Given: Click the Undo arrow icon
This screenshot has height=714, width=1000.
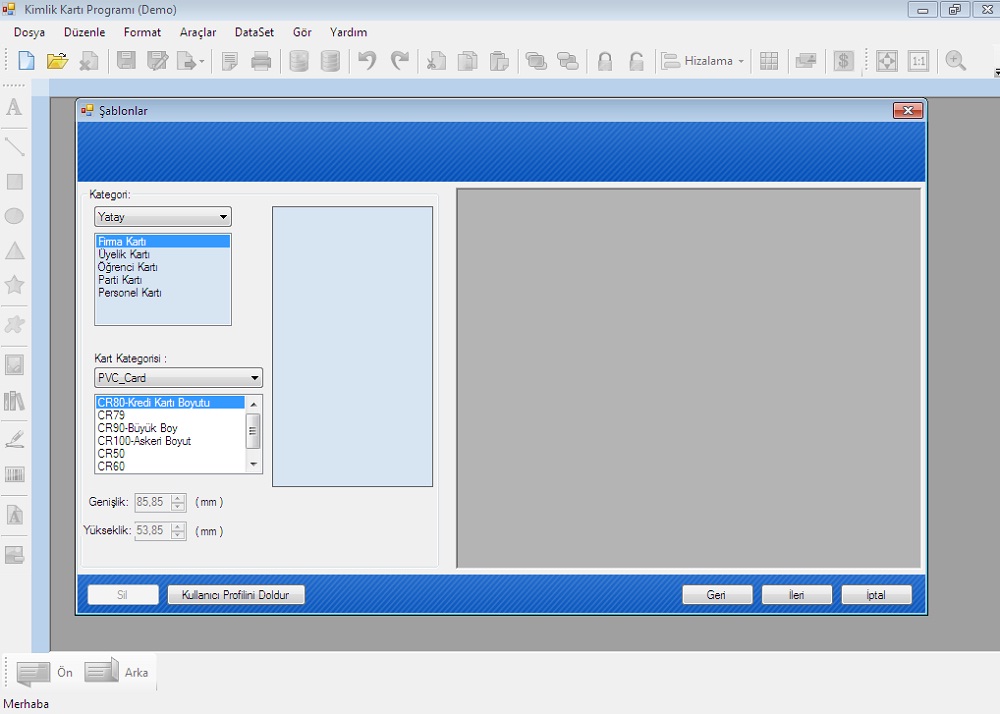Looking at the screenshot, I should point(367,61).
